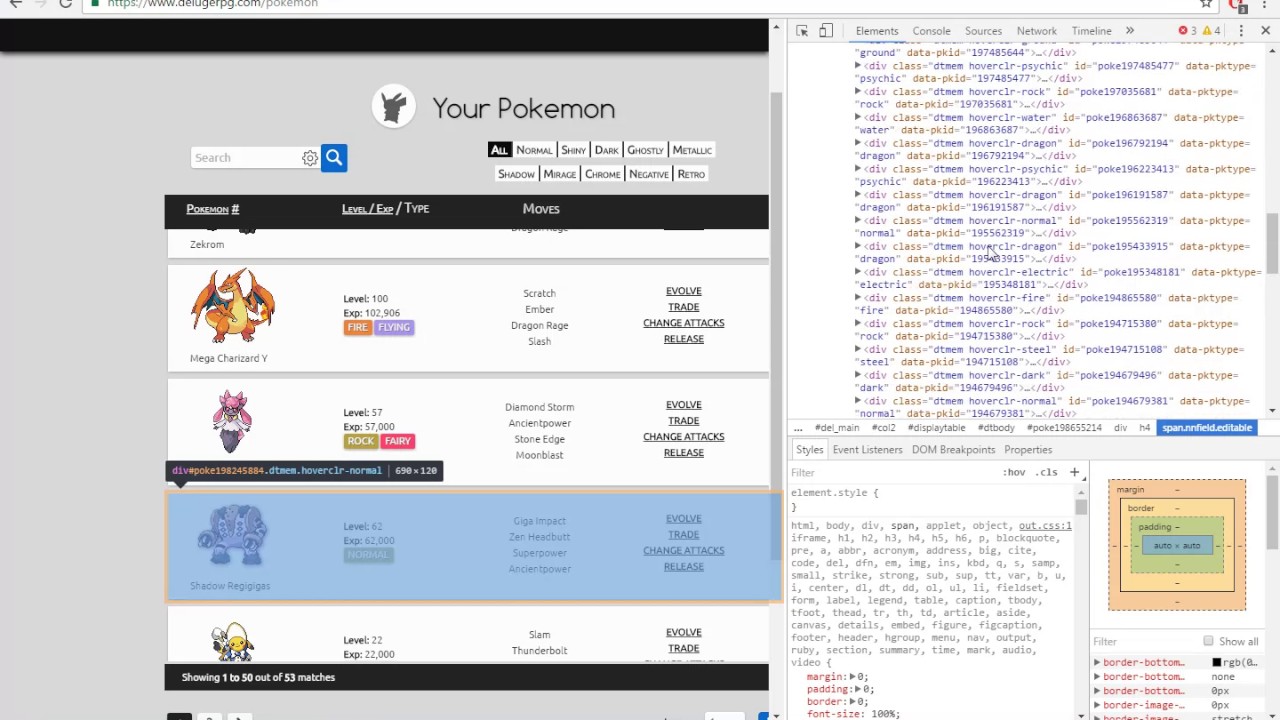Click Shadow Regigigas sprite
Image resolution: width=1280 pixels, height=720 pixels.
[232, 536]
